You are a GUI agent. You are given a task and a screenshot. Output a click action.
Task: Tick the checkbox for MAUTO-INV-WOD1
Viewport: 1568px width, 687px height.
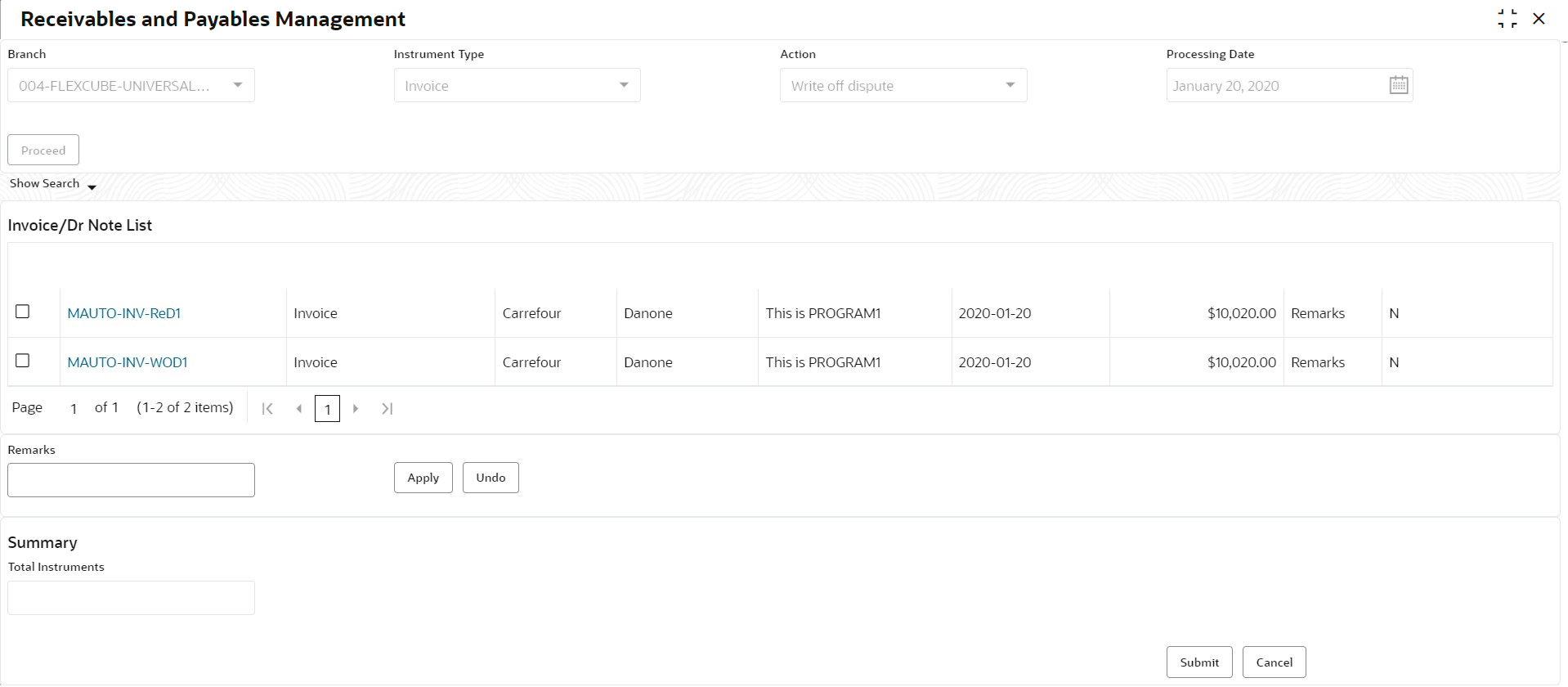(x=23, y=361)
